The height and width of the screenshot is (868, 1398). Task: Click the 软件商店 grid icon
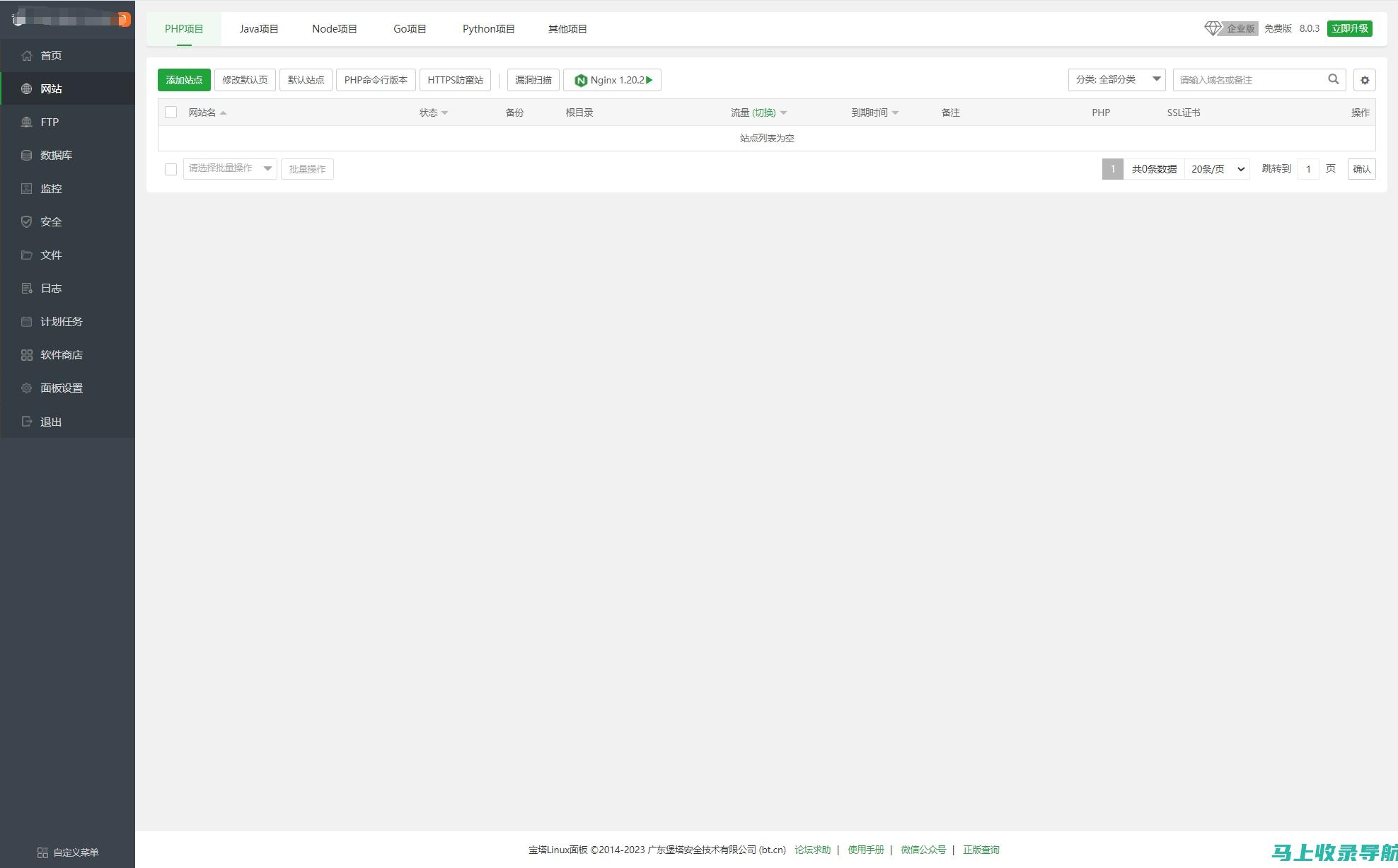click(26, 354)
